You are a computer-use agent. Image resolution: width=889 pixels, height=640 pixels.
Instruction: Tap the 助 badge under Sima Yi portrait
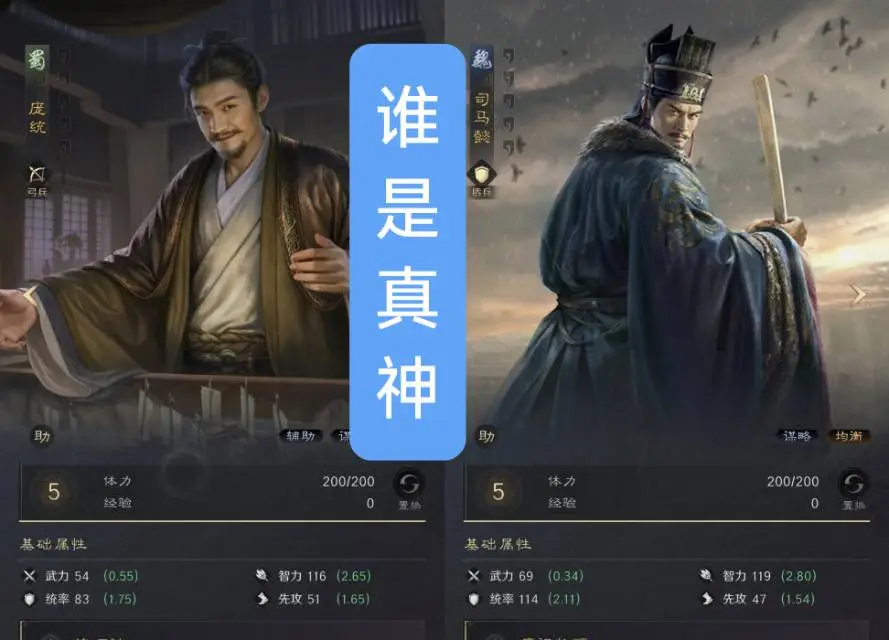tap(486, 436)
